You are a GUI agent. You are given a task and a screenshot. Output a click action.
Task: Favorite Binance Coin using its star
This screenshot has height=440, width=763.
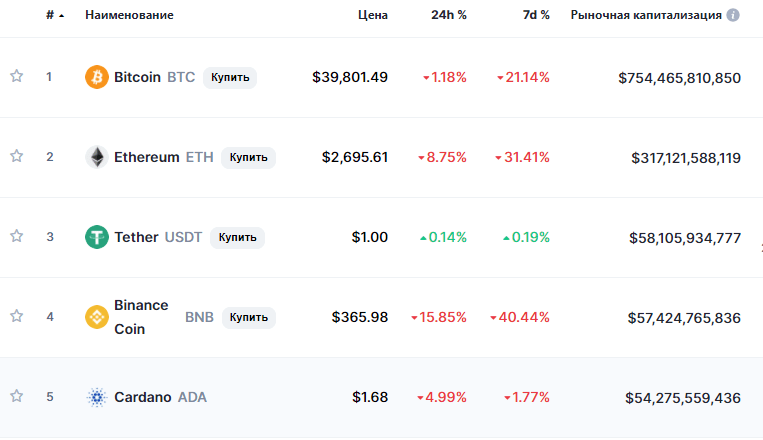tap(17, 316)
